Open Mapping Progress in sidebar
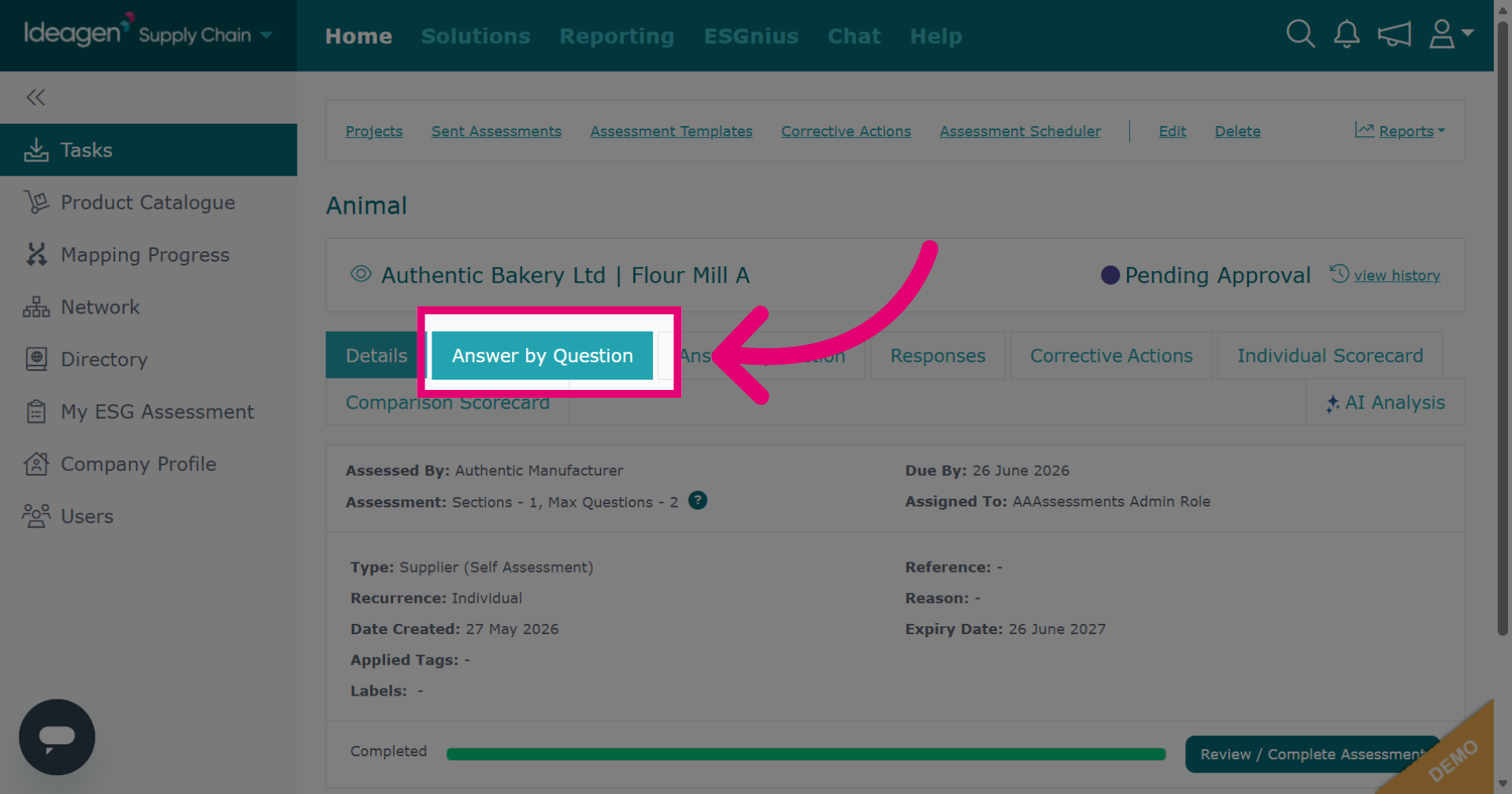This screenshot has width=1512, height=794. click(x=148, y=254)
